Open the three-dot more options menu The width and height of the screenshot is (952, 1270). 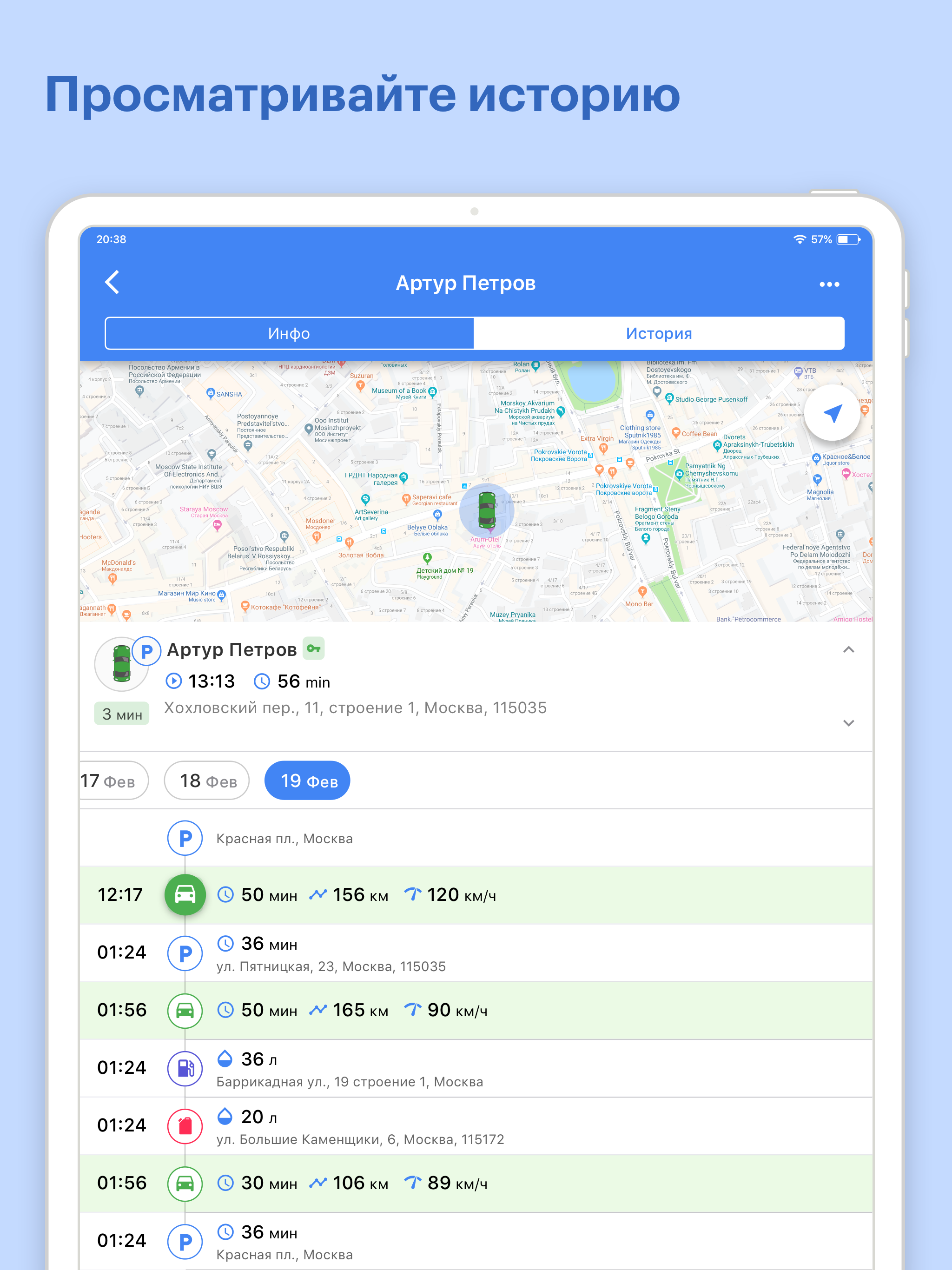tap(828, 284)
